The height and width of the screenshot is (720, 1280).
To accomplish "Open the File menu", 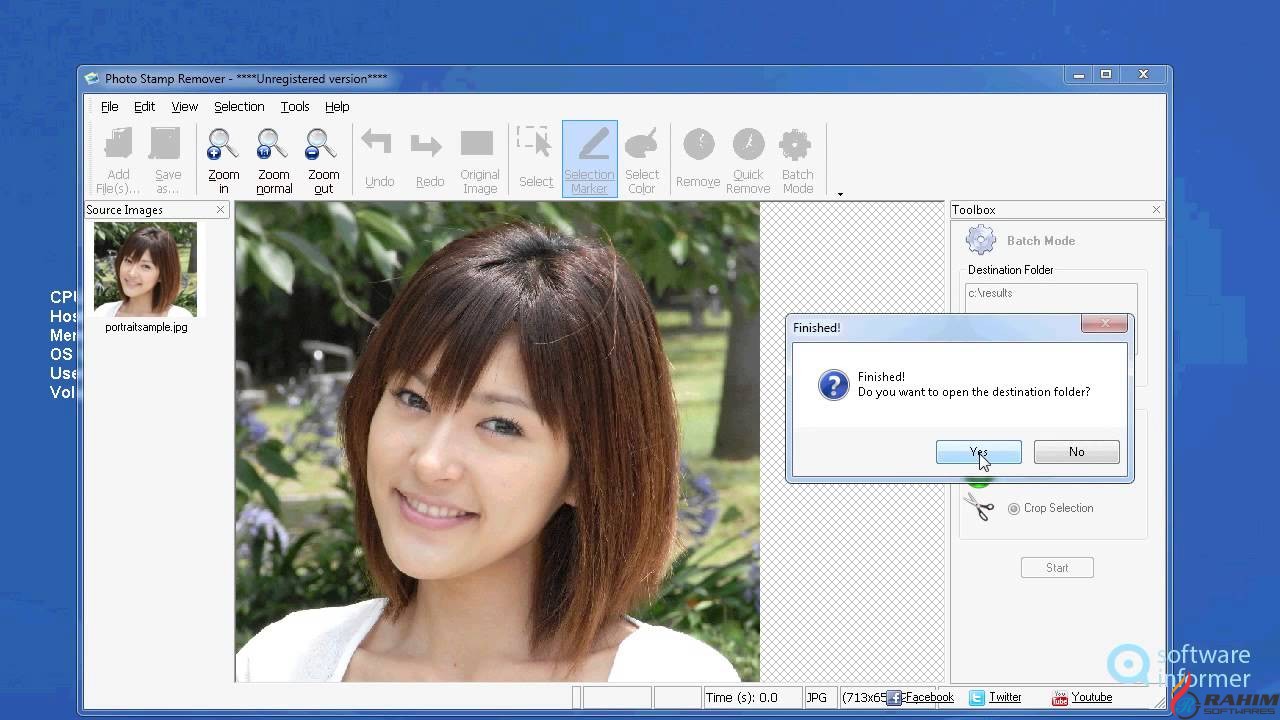I will coord(109,106).
